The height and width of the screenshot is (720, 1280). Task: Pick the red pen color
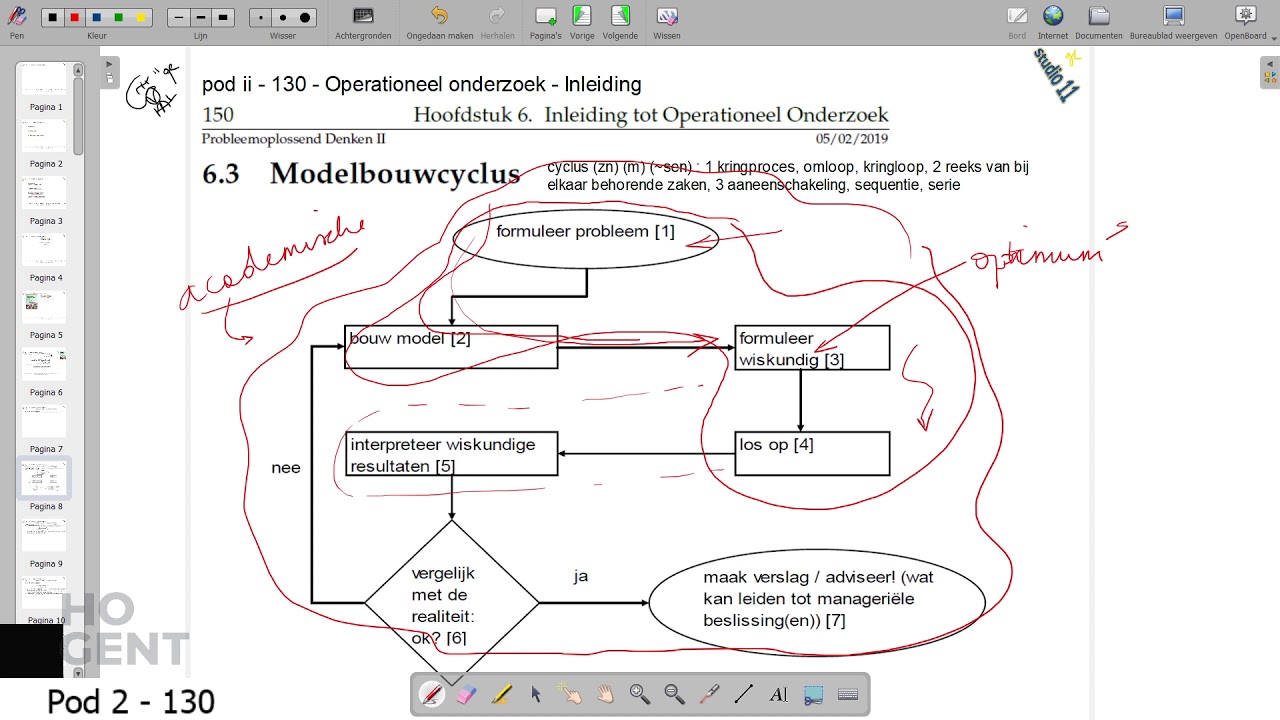point(74,18)
